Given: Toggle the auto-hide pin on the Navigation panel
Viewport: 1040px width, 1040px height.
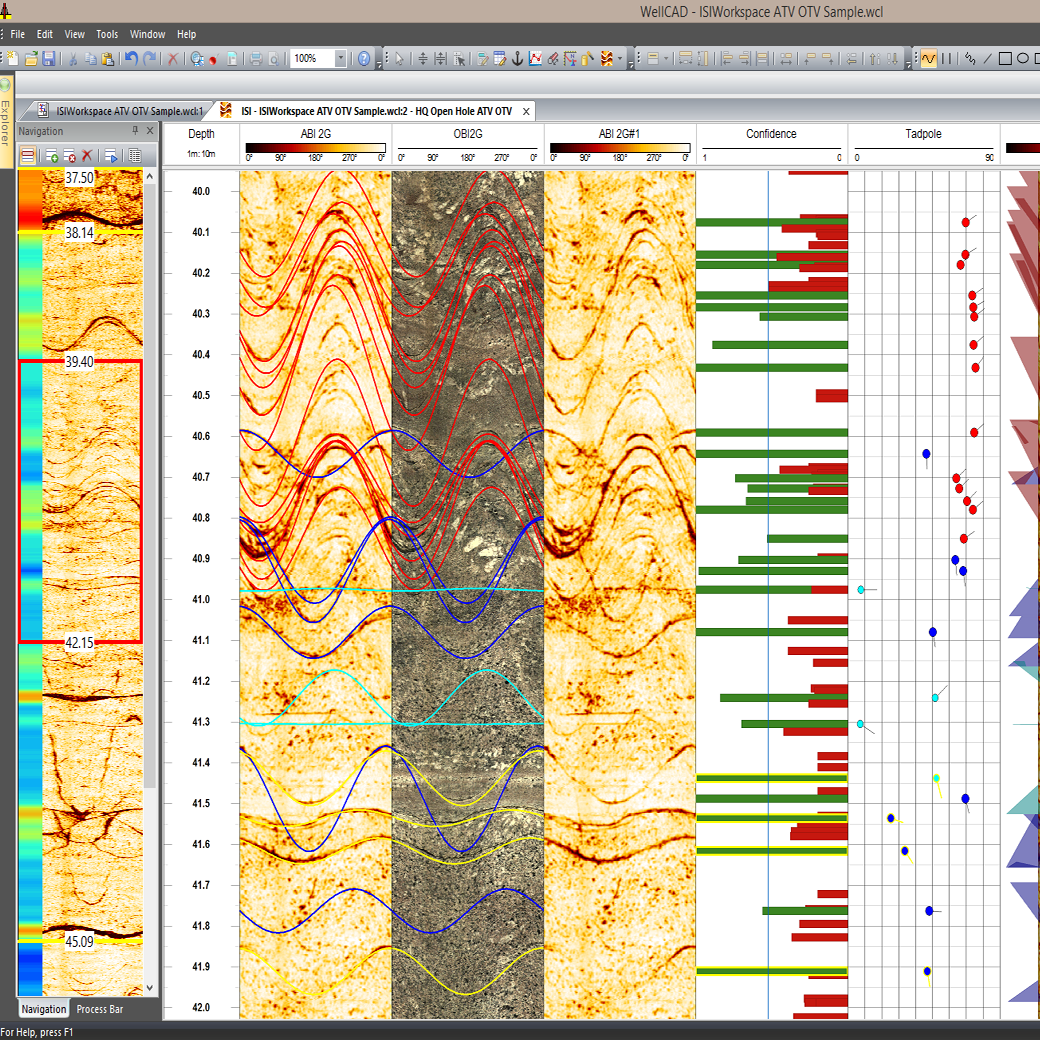Looking at the screenshot, I should click(x=135, y=130).
